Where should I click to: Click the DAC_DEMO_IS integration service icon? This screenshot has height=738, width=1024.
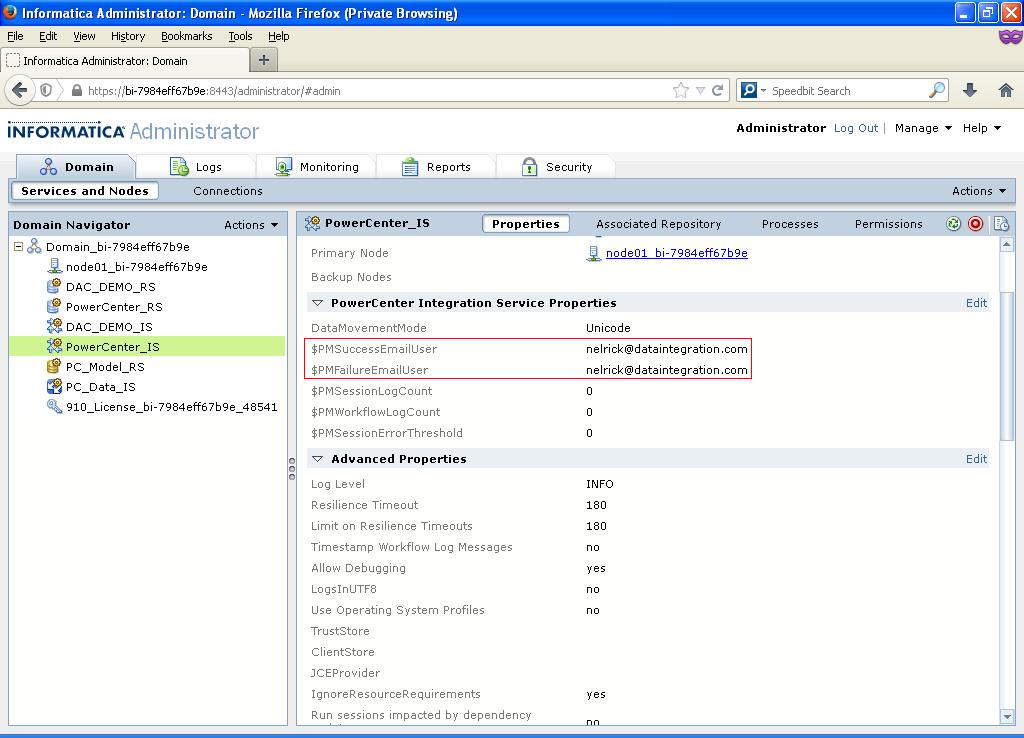54,326
